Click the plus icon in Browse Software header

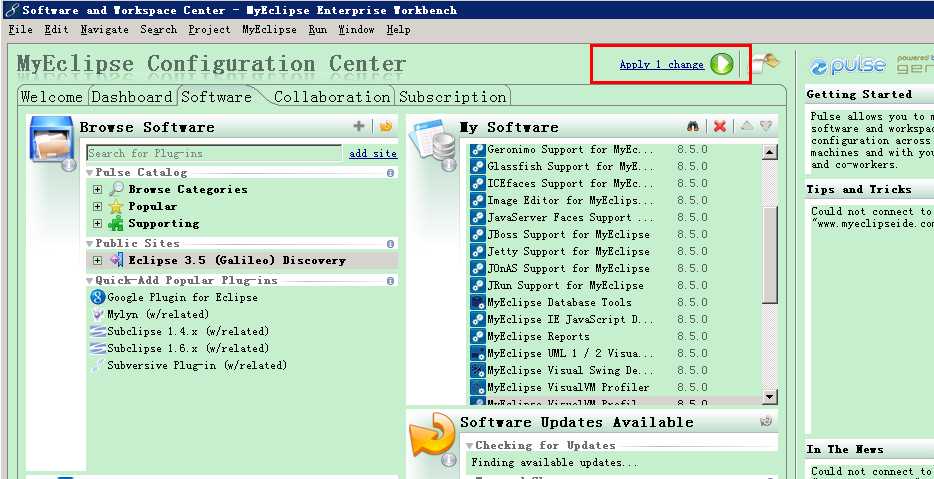pyautogui.click(x=359, y=126)
